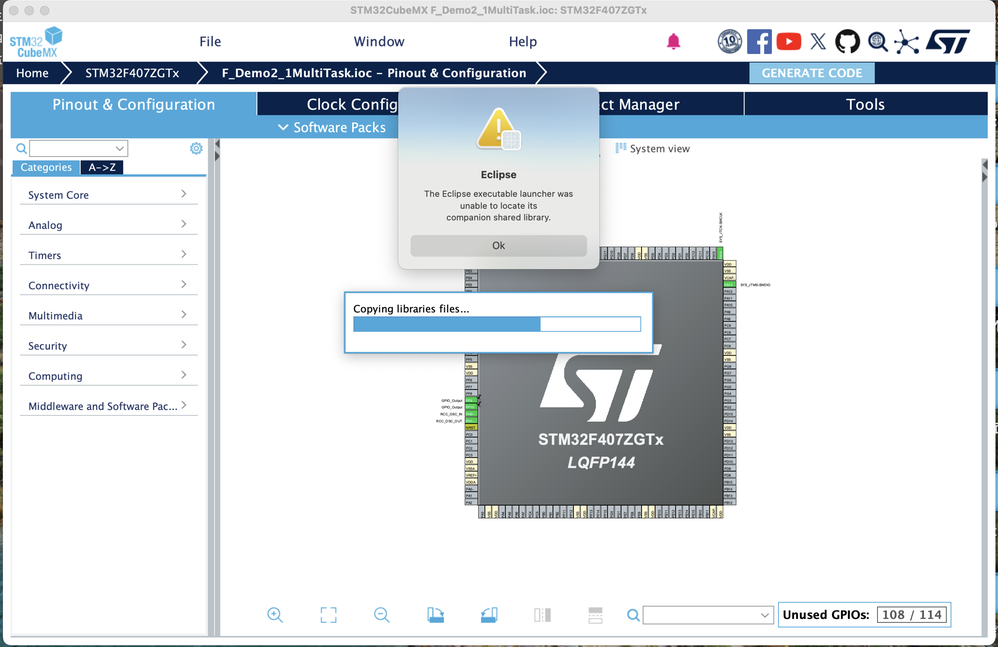Image resolution: width=998 pixels, height=647 pixels.
Task: Switch to the Tools tab
Action: 866,104
